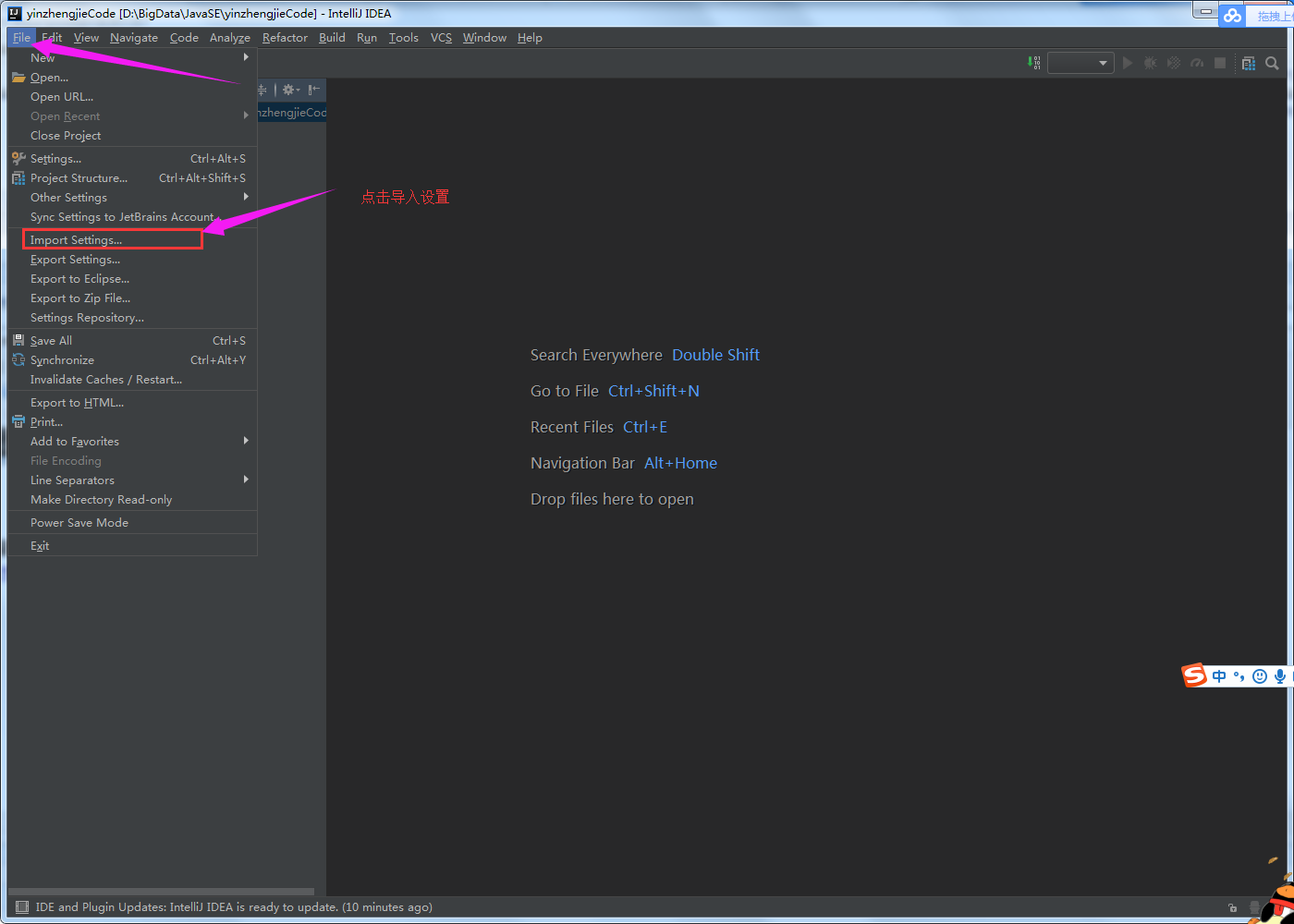Click the IntelliJ IDEA title bar logo
Viewport: 1294px width, 924px height.
15,13
